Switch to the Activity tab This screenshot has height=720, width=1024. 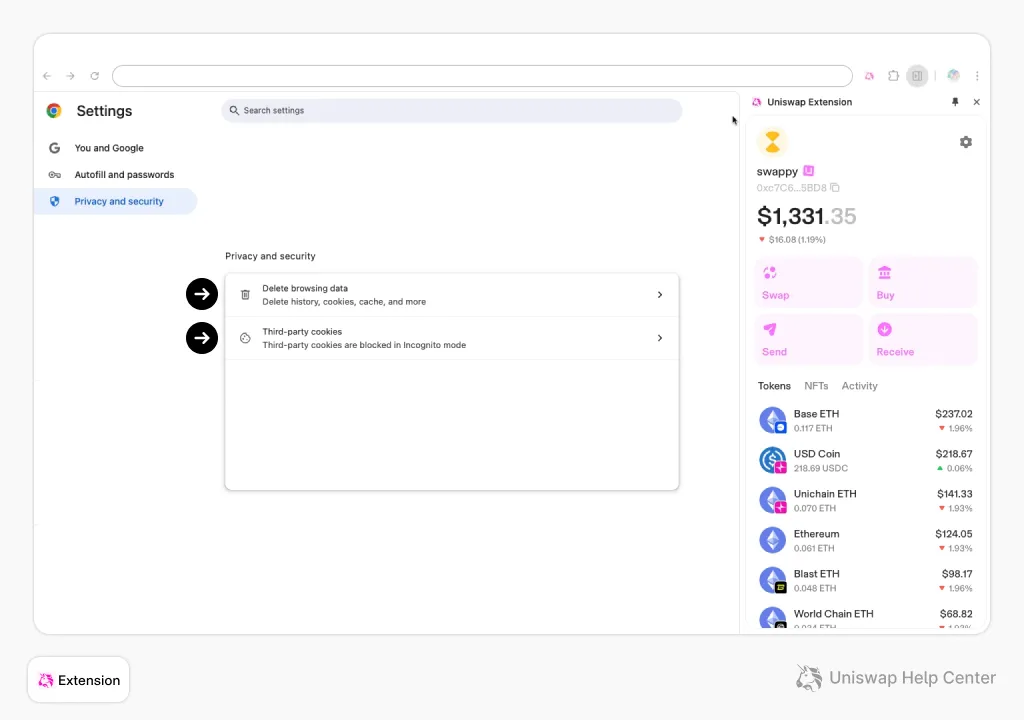point(859,386)
